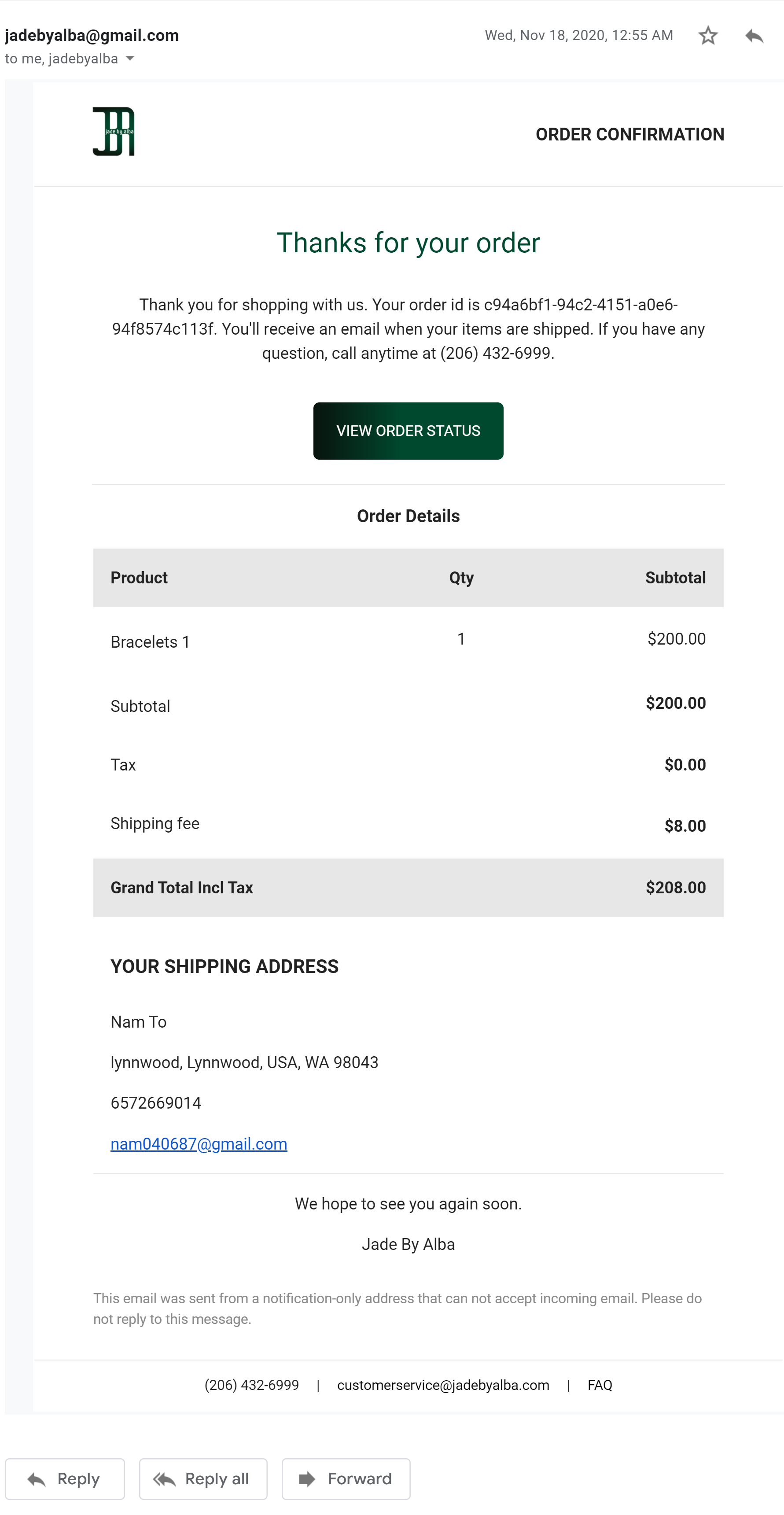Click the Jade By Alba logo

click(114, 132)
